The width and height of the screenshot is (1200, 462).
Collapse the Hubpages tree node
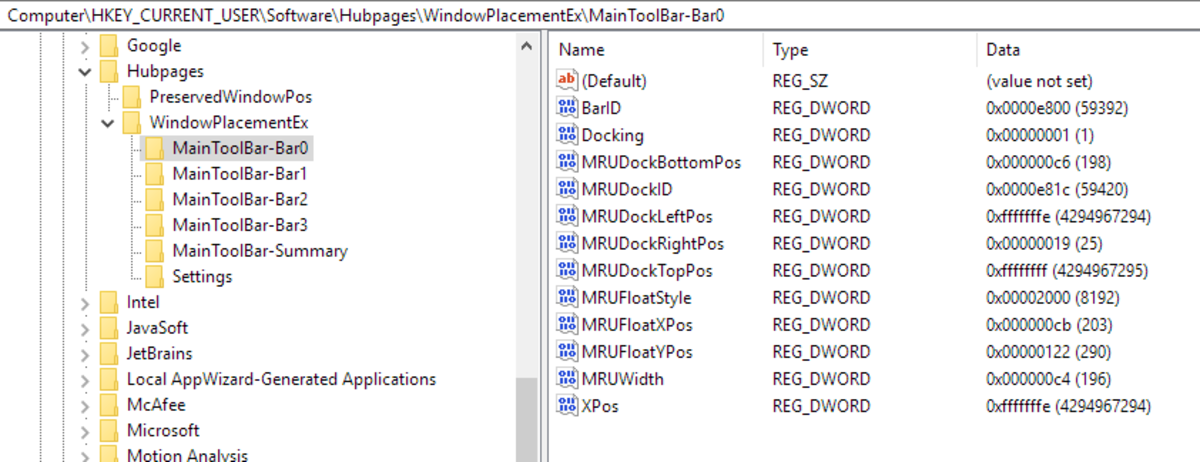[x=83, y=71]
